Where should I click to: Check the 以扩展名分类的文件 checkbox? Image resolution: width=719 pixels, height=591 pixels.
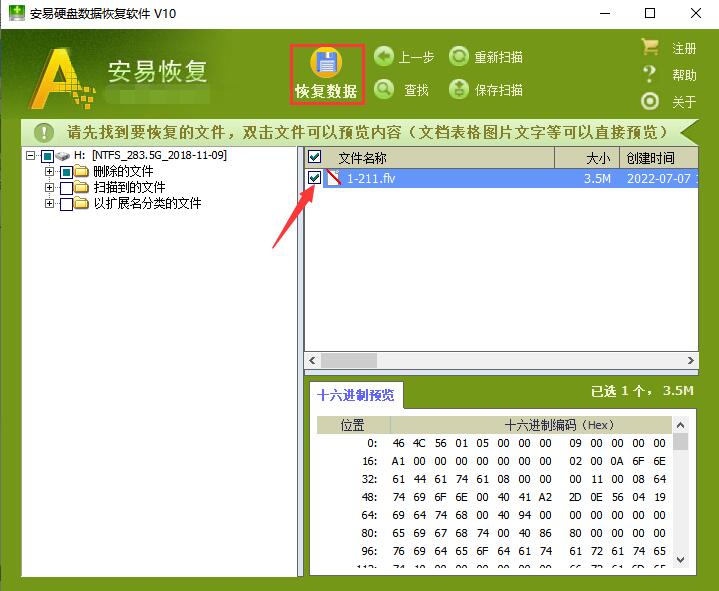click(66, 204)
